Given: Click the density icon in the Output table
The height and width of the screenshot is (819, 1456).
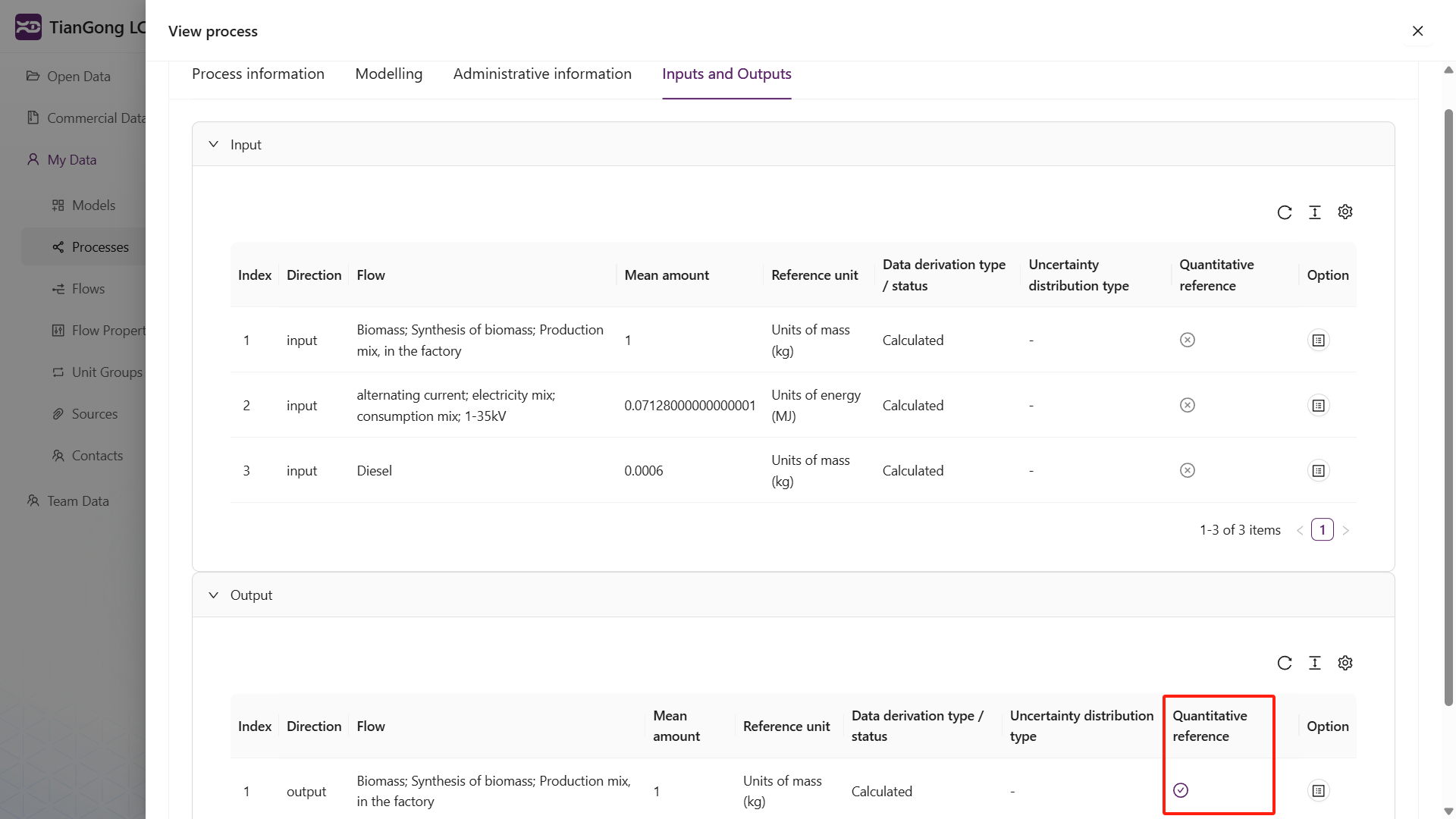Looking at the screenshot, I should (1315, 663).
